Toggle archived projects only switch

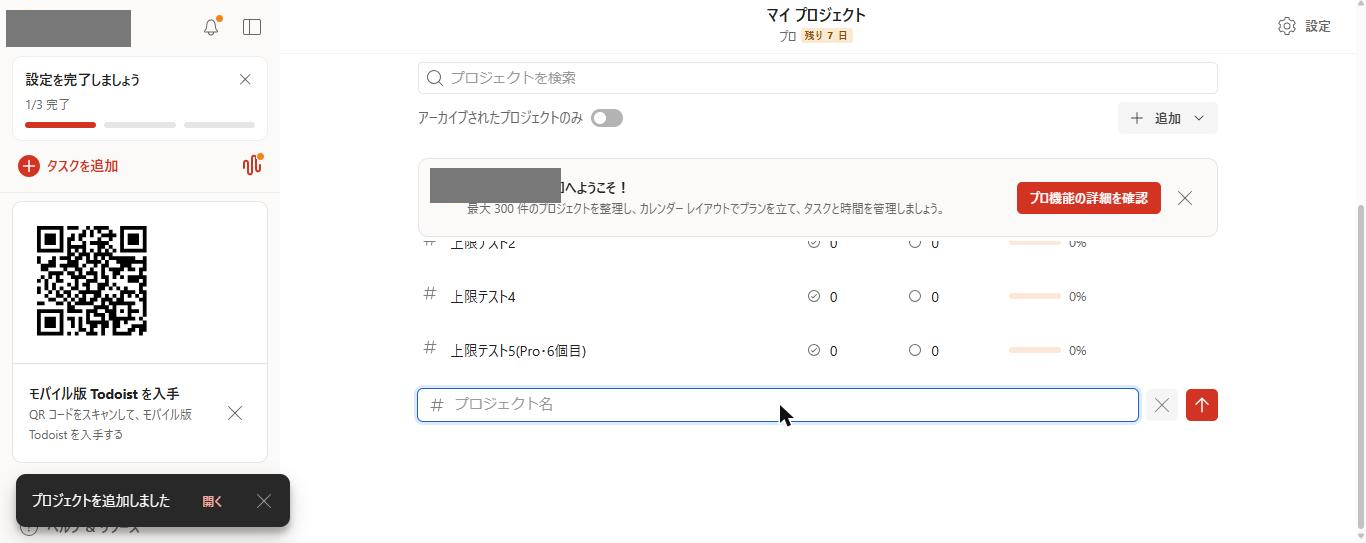point(607,118)
